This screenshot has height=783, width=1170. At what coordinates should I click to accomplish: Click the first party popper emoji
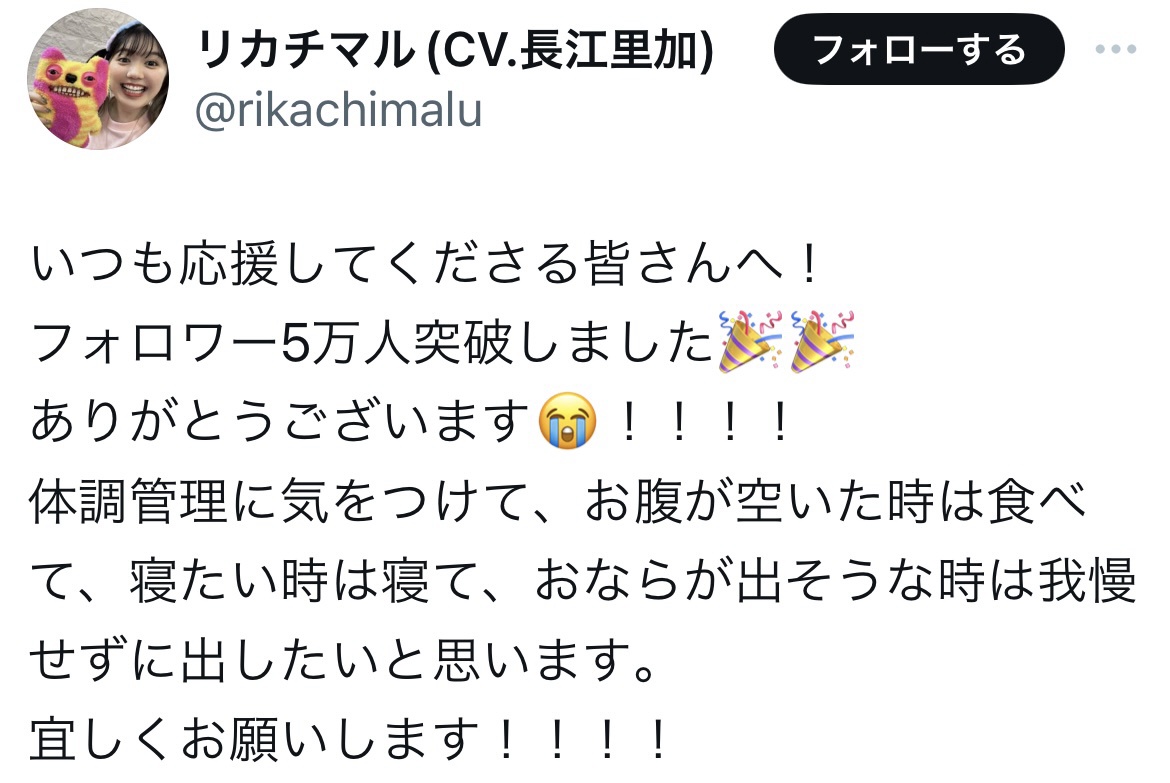pos(750,341)
